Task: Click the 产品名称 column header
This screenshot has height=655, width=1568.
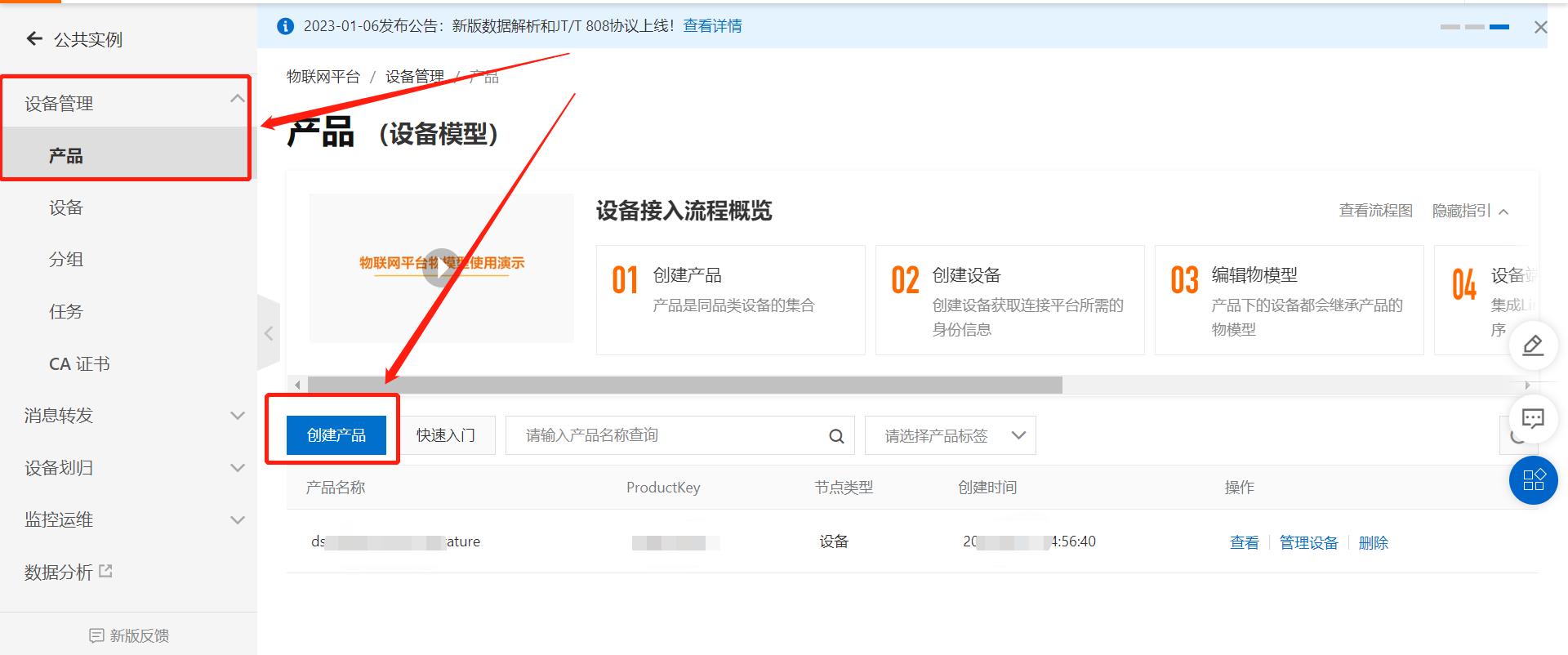Action: pos(336,488)
